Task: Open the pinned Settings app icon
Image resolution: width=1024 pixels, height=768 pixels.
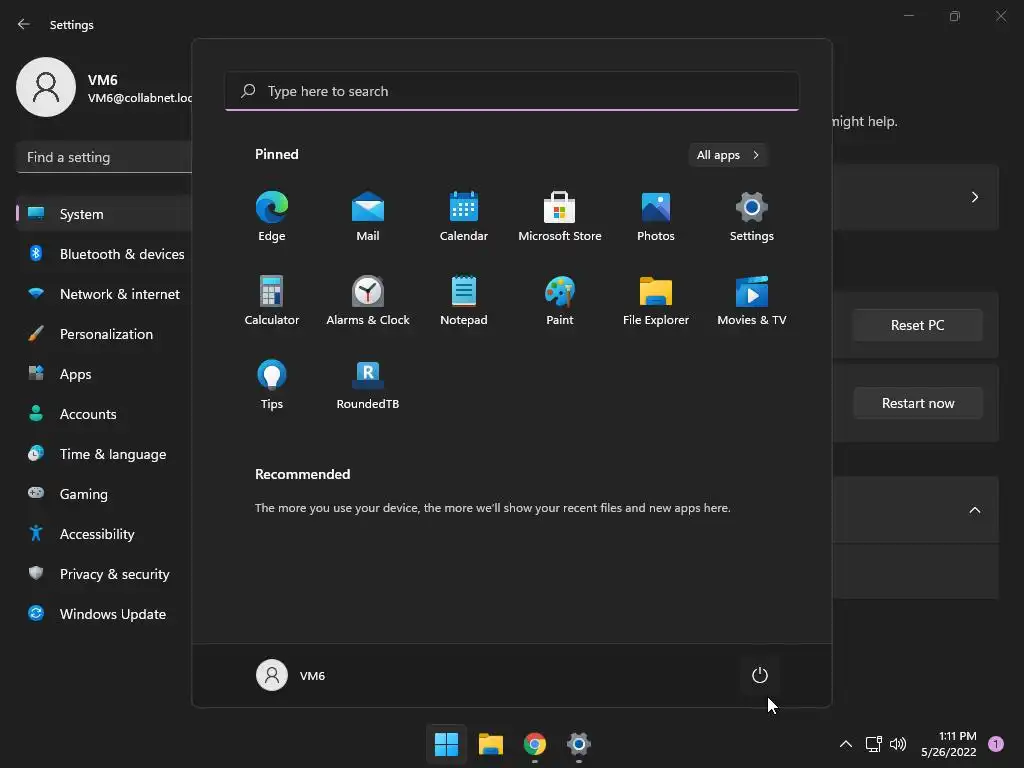Action: [752, 216]
